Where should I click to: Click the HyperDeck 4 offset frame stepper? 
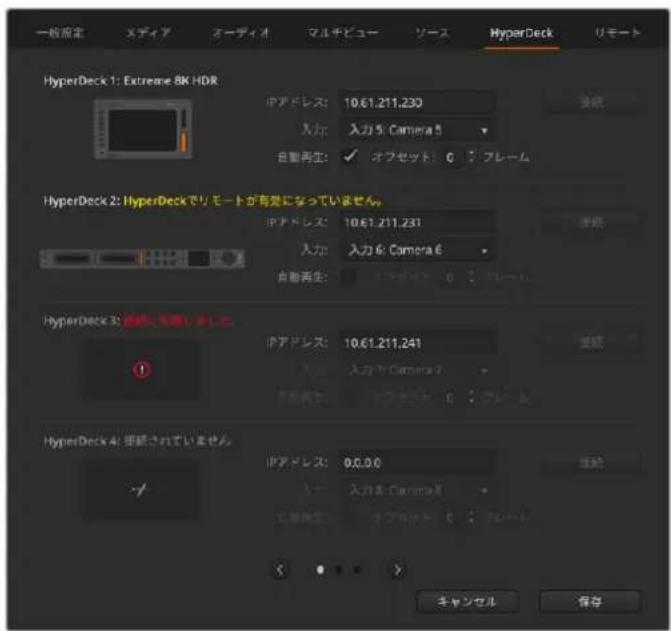[471, 518]
